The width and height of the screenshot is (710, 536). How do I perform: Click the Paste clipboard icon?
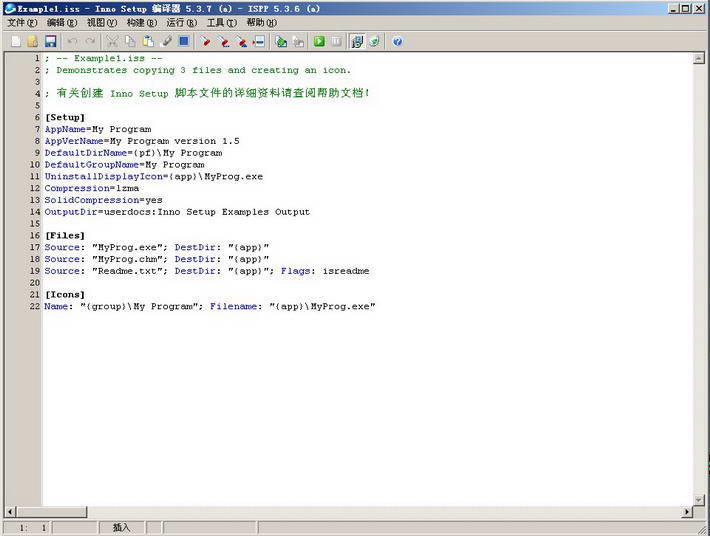pos(148,41)
